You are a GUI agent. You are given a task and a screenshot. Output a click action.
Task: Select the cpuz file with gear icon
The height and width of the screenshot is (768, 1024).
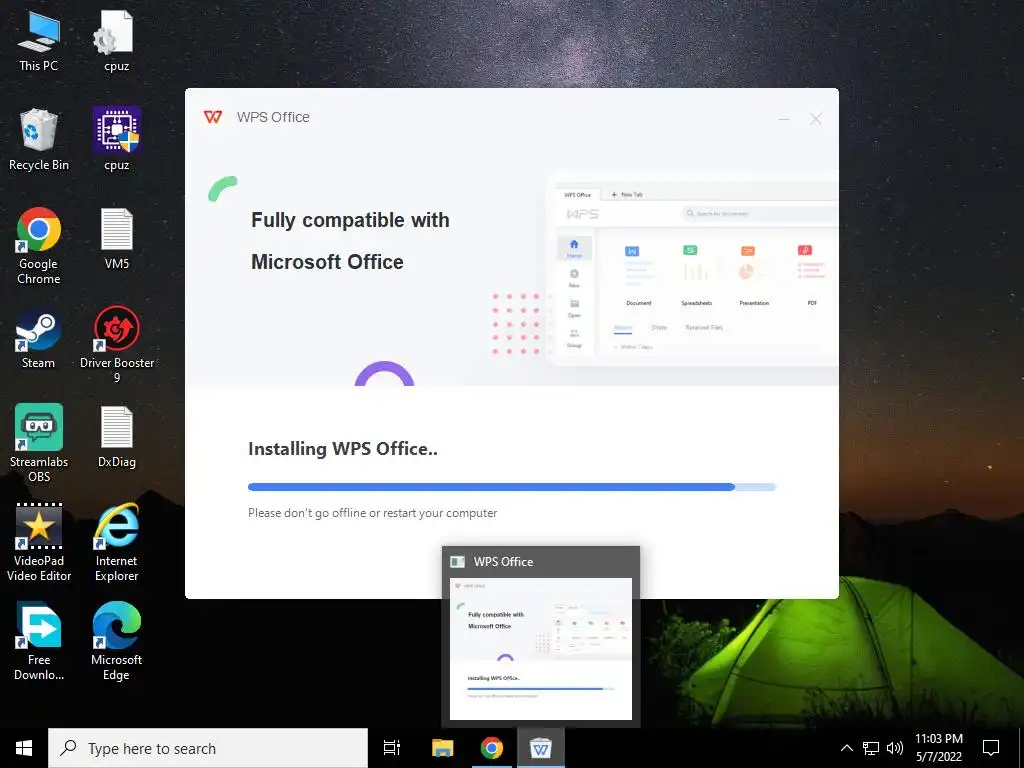(x=116, y=41)
